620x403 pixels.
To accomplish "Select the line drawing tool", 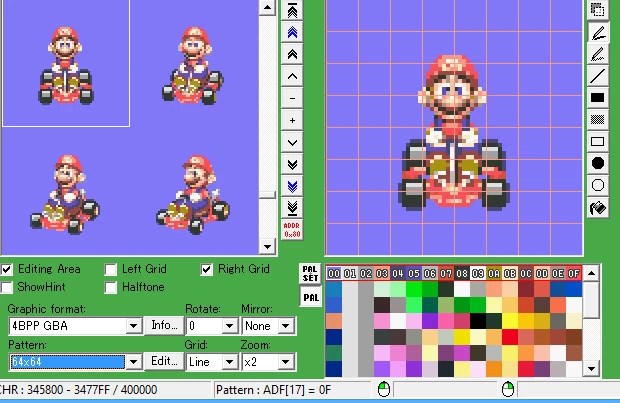I will [597, 76].
